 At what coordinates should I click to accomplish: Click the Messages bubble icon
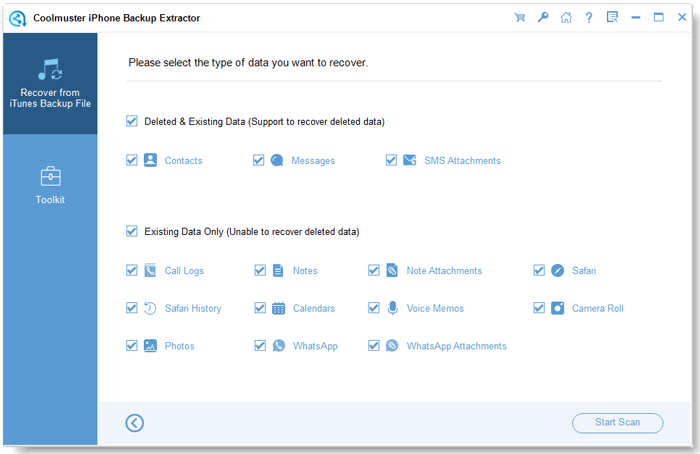(277, 160)
